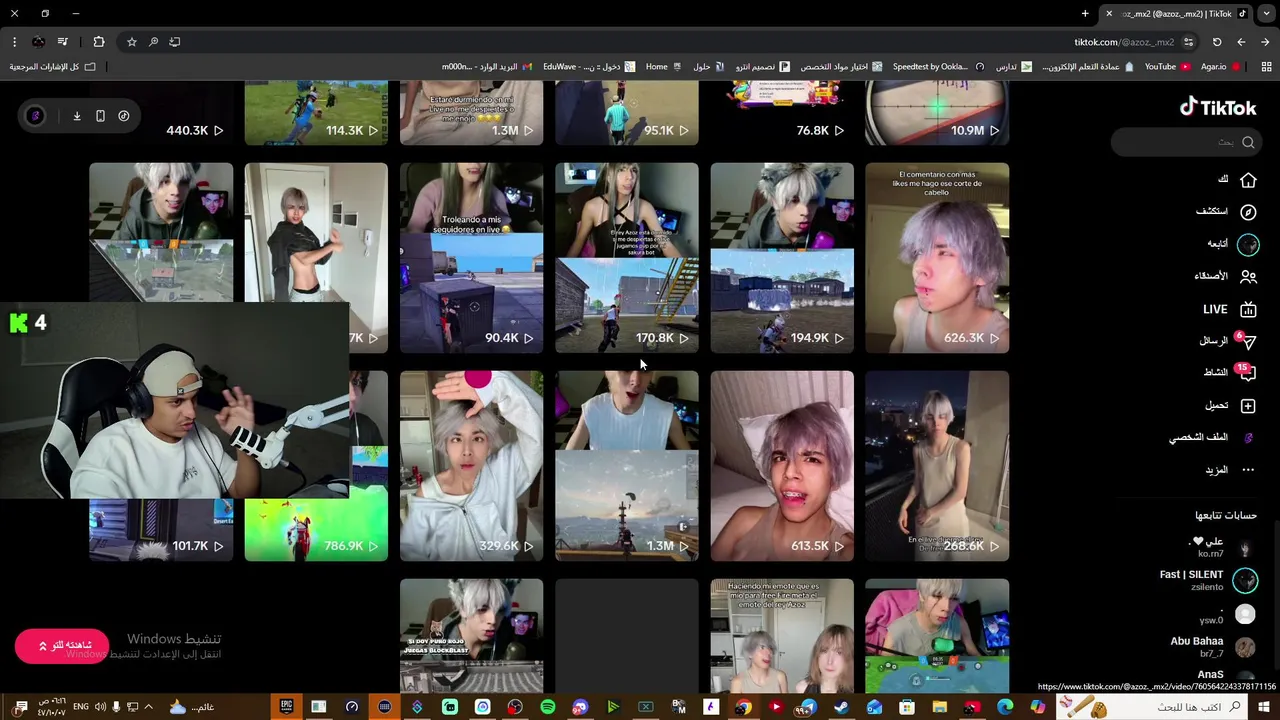Focus the TikTok search field
The image size is (1280, 720).
pos(1186,142)
